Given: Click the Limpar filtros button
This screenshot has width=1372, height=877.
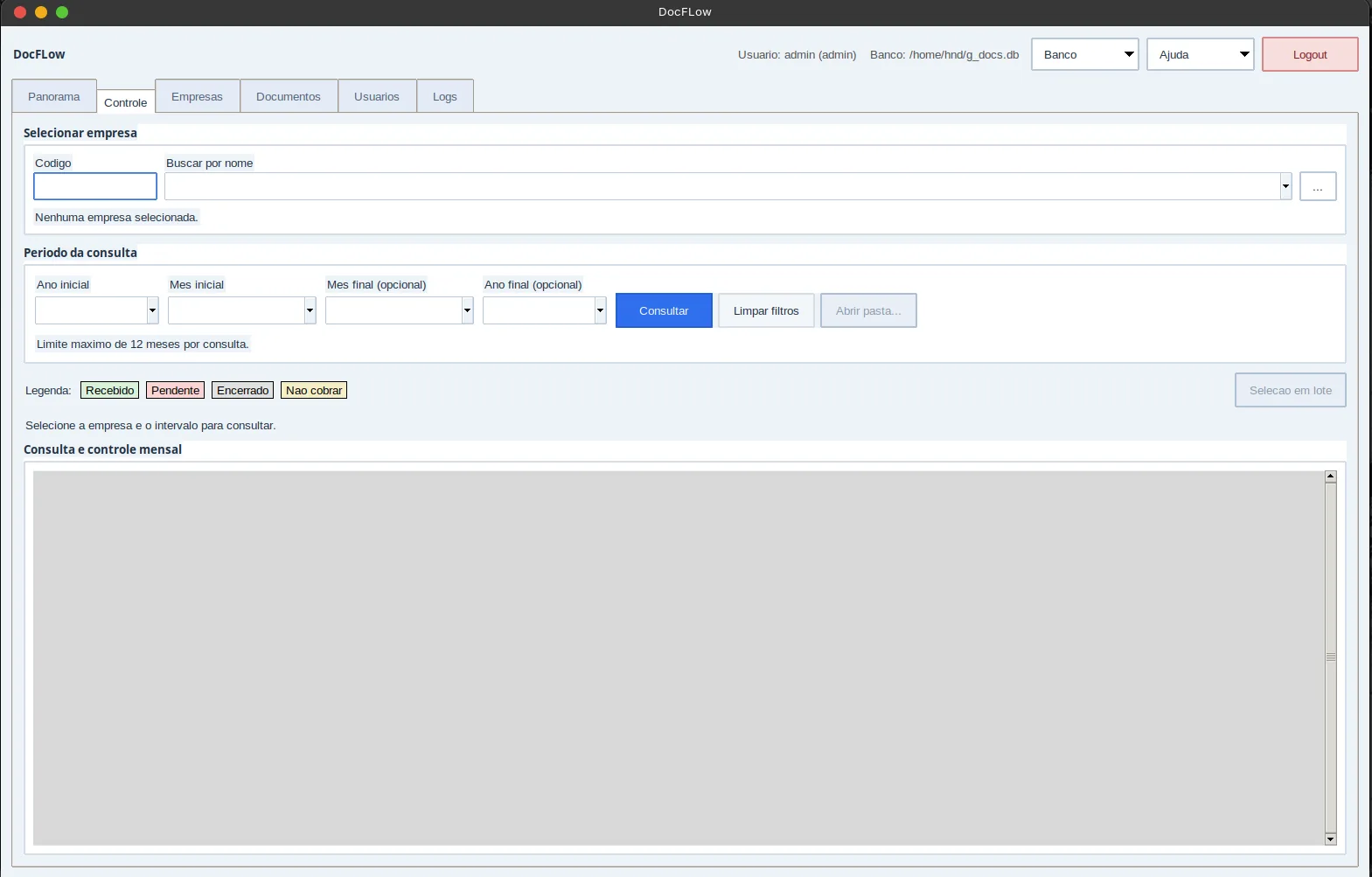Looking at the screenshot, I should click(766, 310).
